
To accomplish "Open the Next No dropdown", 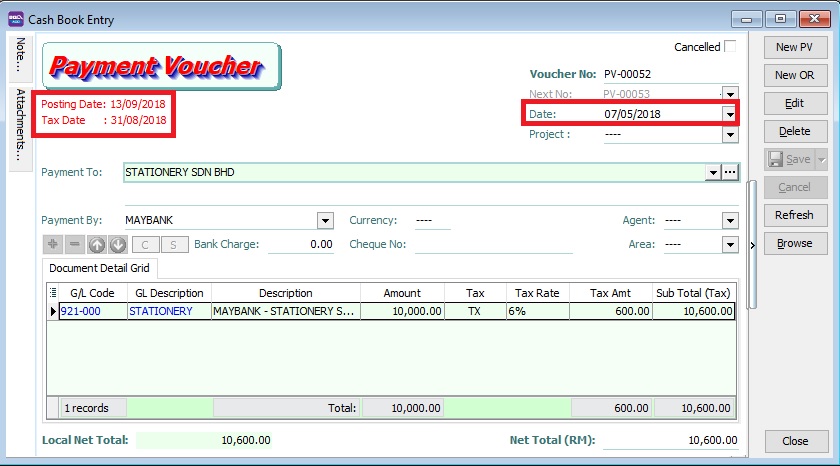I will click(730, 94).
